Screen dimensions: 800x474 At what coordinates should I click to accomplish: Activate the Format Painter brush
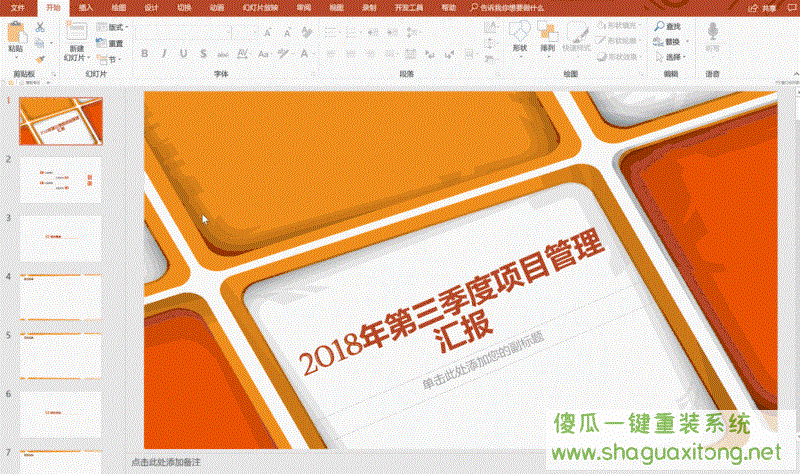coord(40,59)
